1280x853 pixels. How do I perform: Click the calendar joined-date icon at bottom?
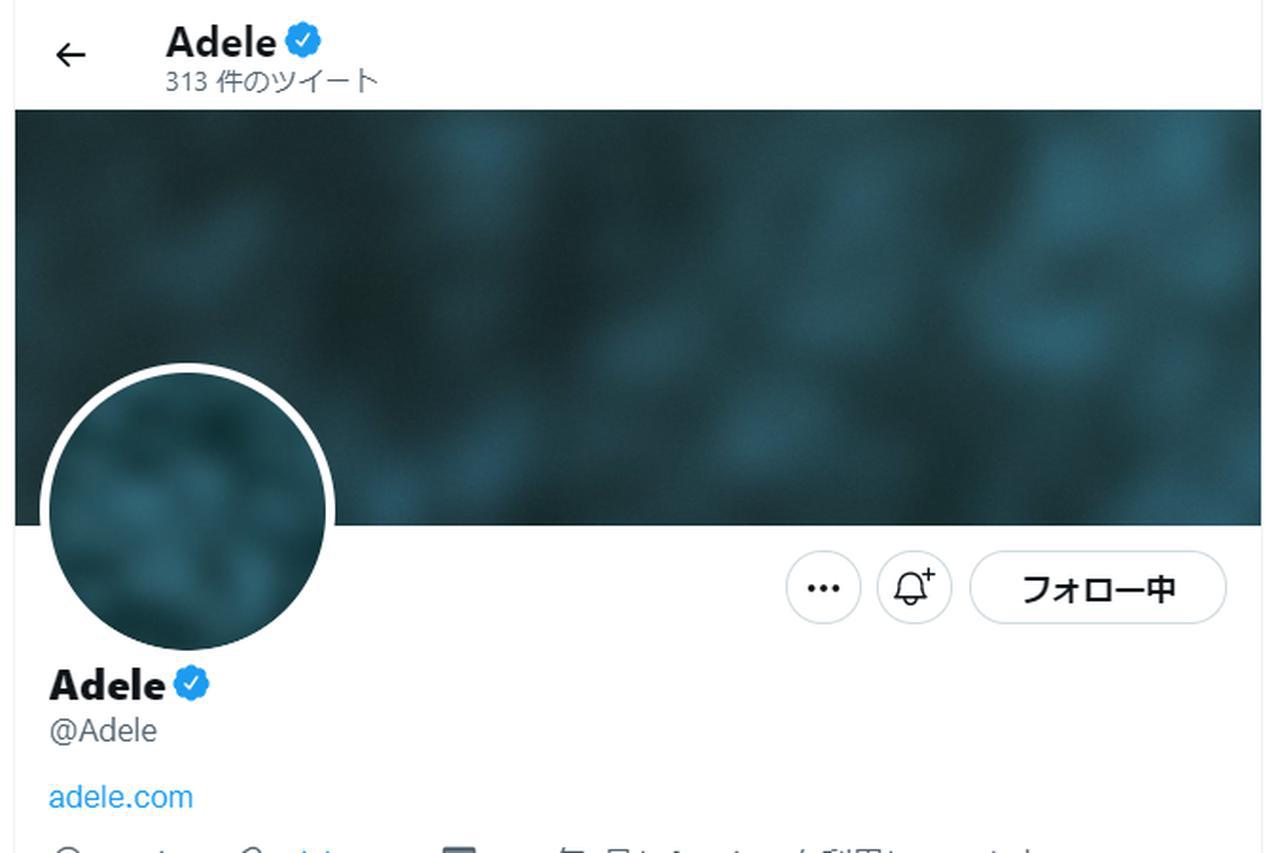(459, 849)
